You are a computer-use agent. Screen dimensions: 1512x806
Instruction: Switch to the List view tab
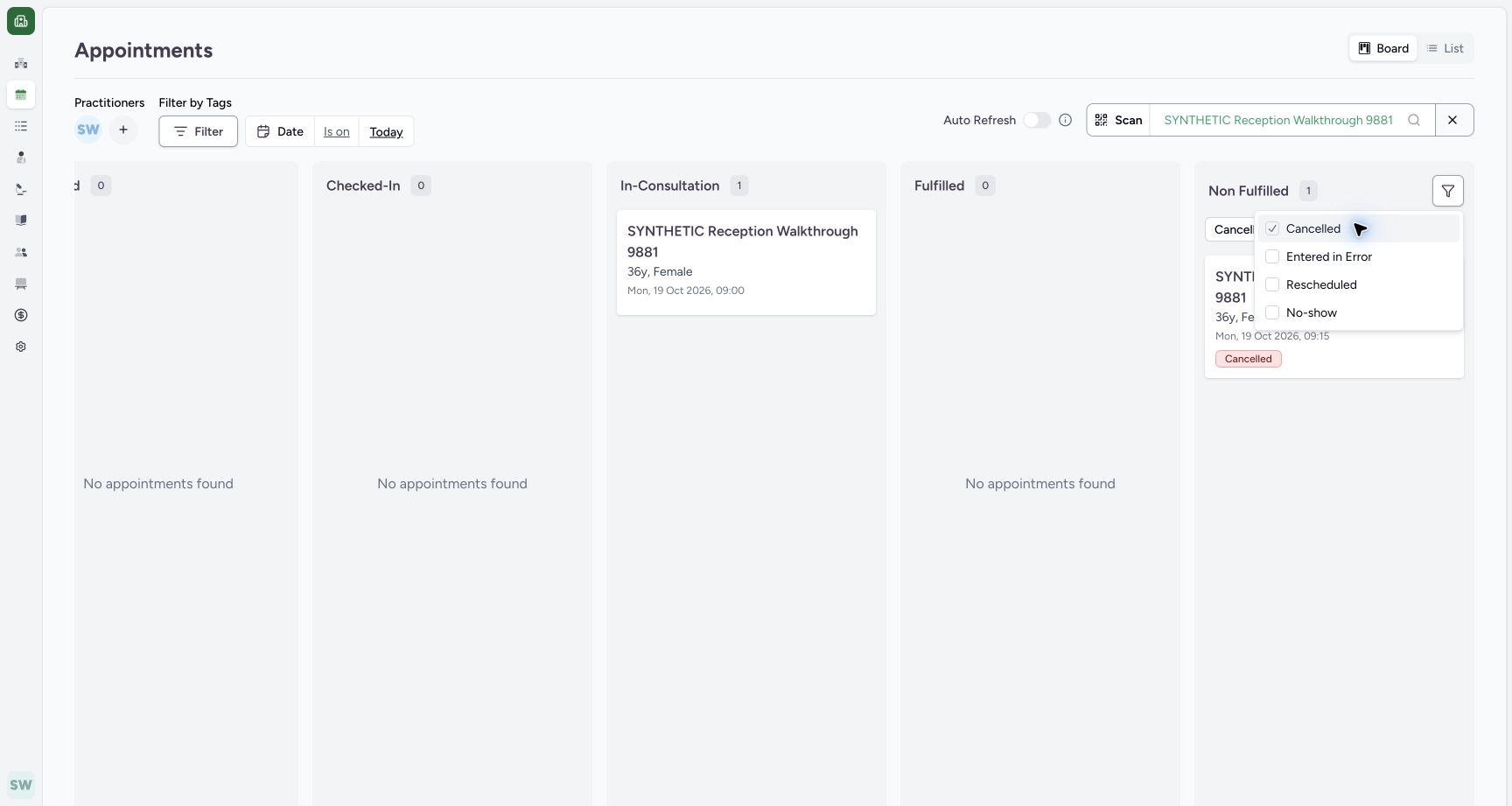pos(1445,48)
